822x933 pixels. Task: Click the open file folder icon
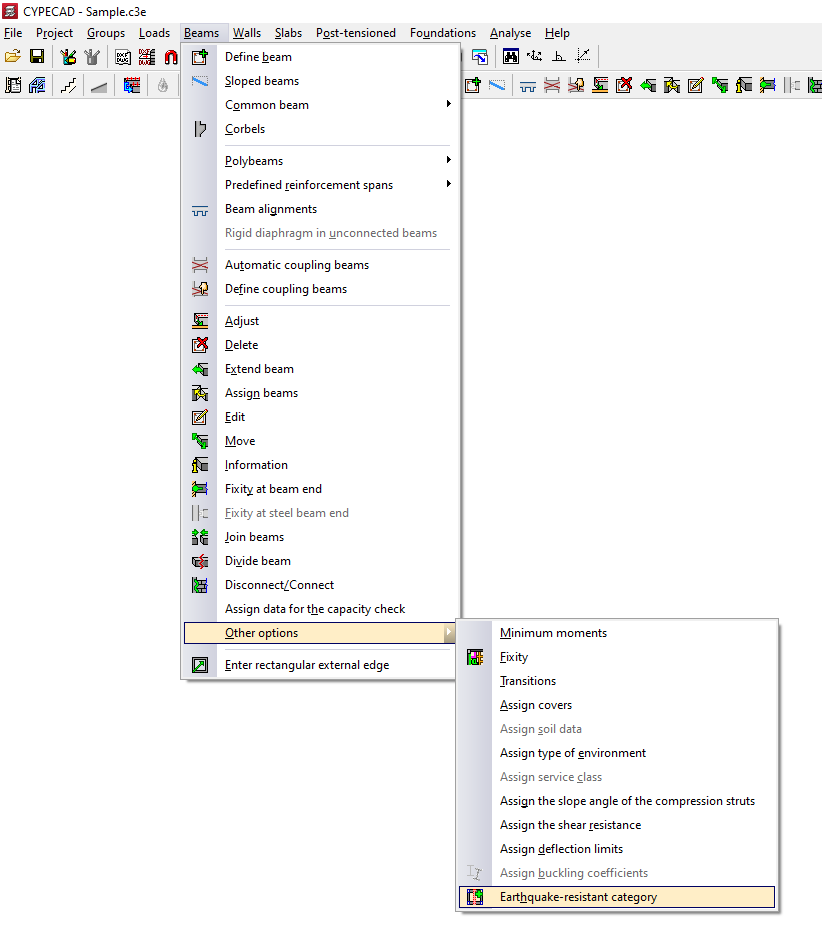(x=12, y=57)
